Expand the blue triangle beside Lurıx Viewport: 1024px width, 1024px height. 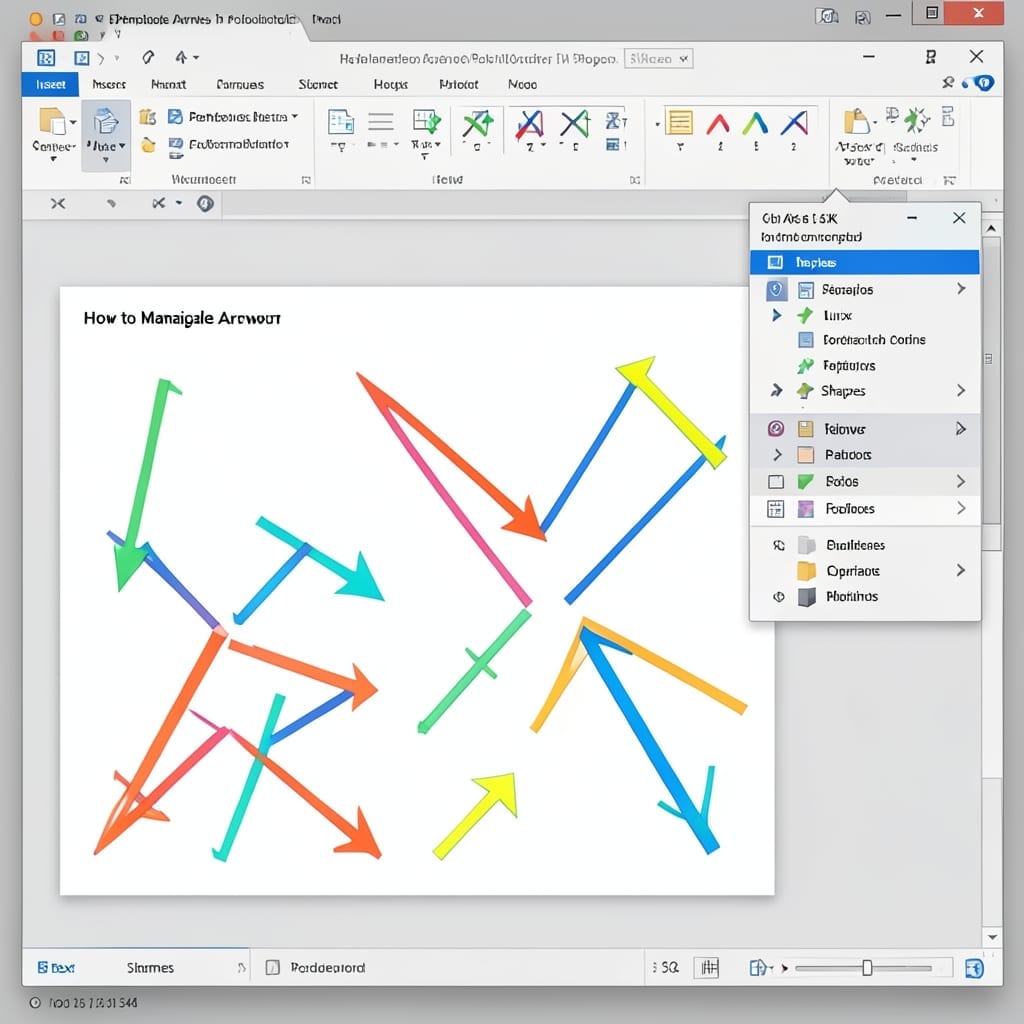(x=776, y=315)
